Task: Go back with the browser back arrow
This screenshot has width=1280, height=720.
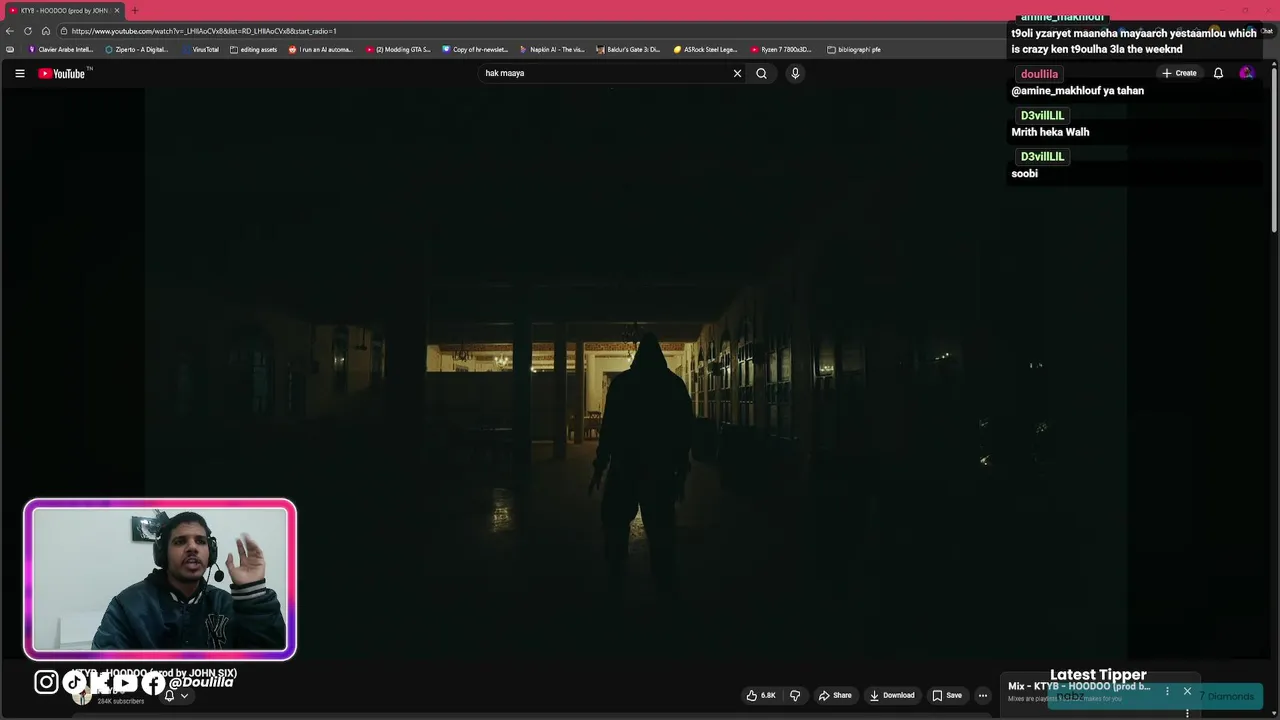Action: (10, 31)
